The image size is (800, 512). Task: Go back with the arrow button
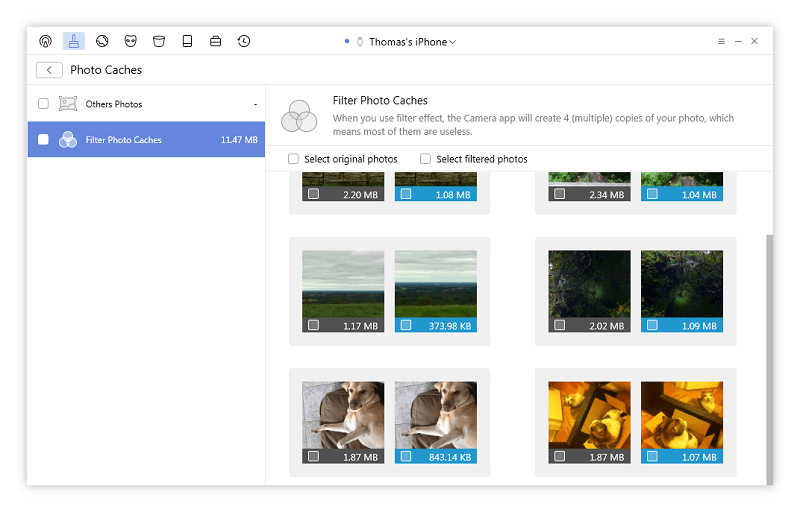49,70
